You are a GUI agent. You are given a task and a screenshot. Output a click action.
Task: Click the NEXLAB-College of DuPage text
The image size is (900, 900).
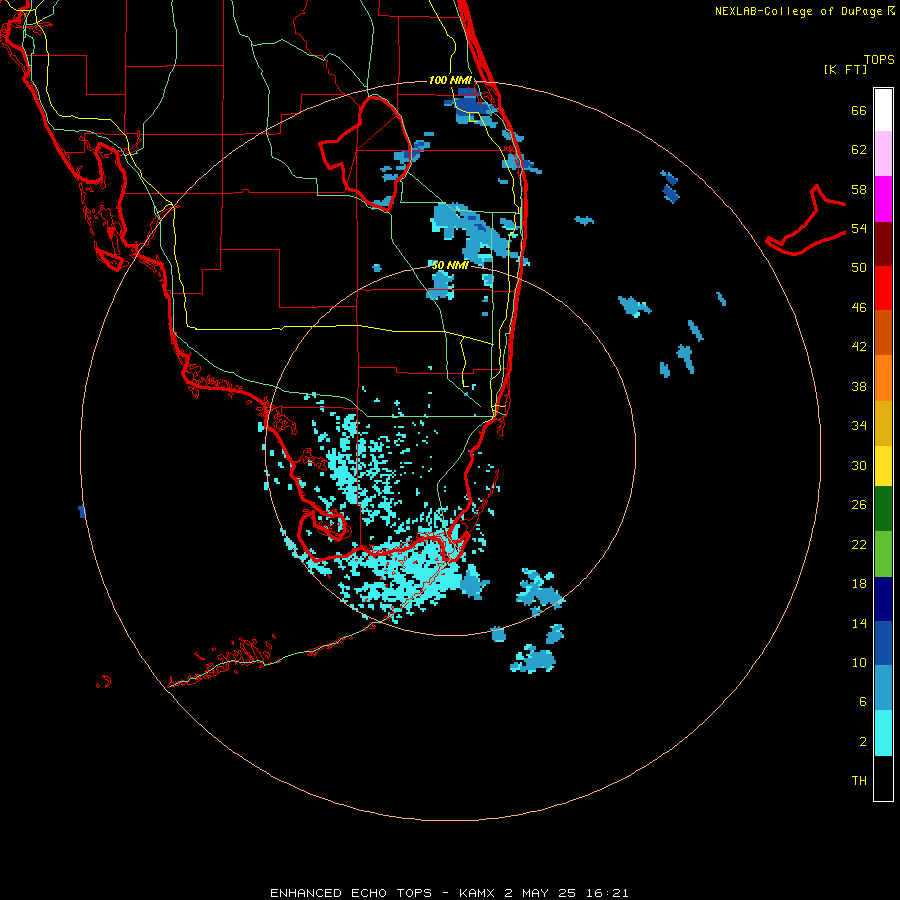798,11
